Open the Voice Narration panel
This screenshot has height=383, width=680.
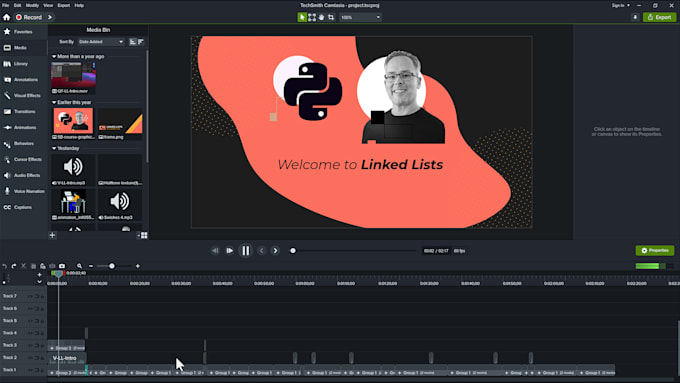click(23, 191)
